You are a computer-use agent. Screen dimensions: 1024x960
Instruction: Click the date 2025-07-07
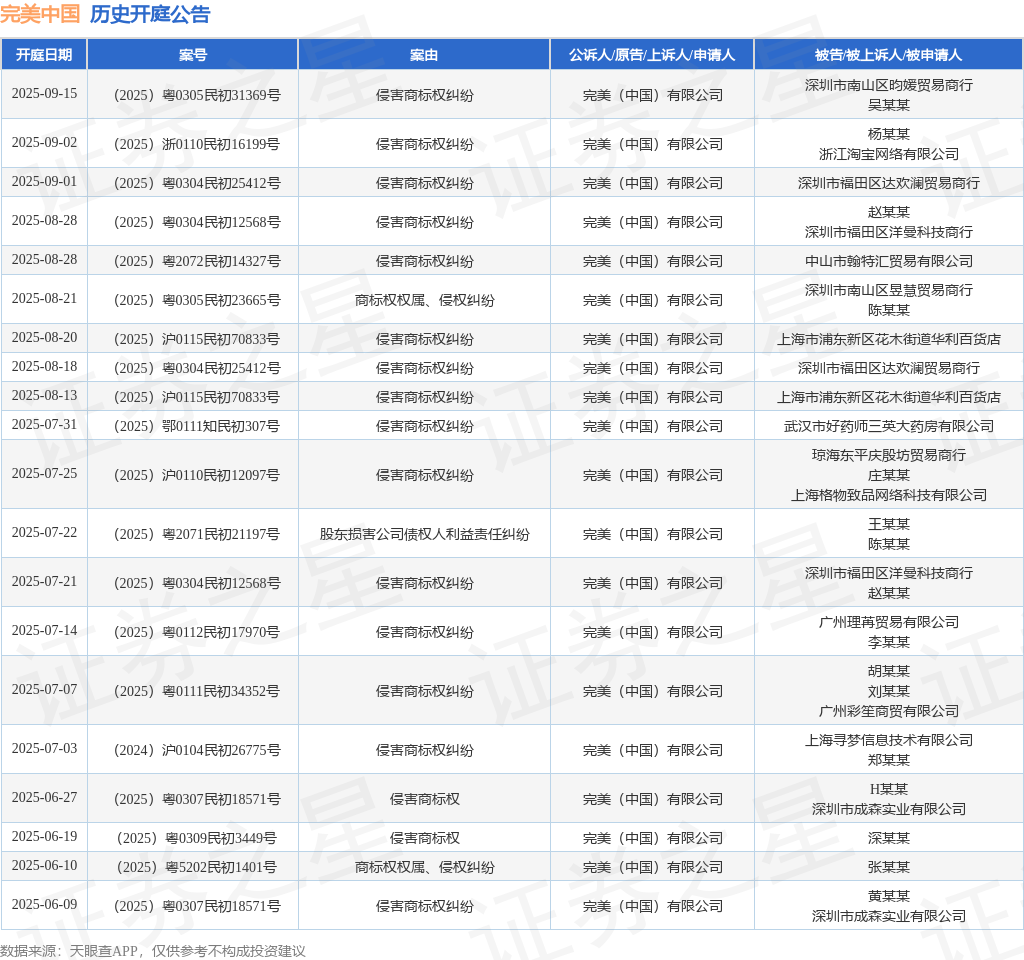pos(44,689)
